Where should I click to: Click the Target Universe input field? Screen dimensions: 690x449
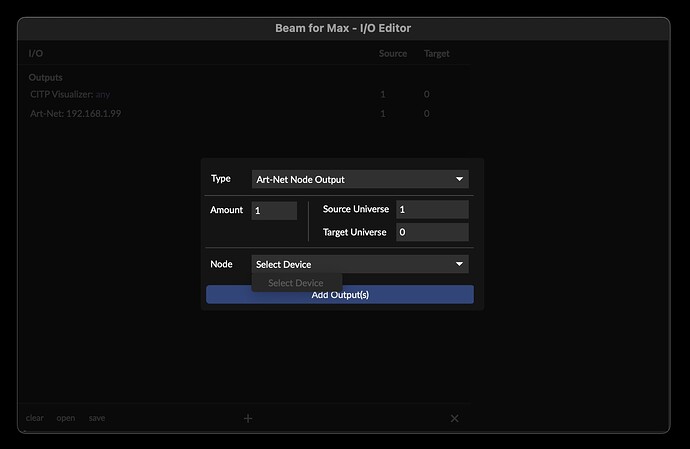431,232
